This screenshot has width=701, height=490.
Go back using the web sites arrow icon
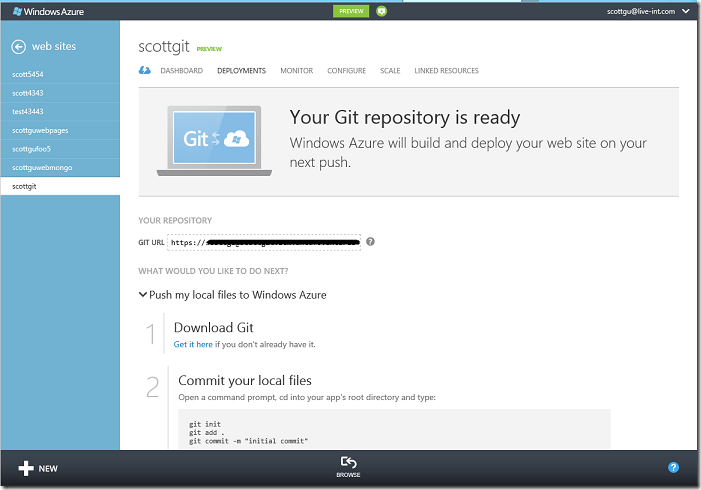click(18, 46)
